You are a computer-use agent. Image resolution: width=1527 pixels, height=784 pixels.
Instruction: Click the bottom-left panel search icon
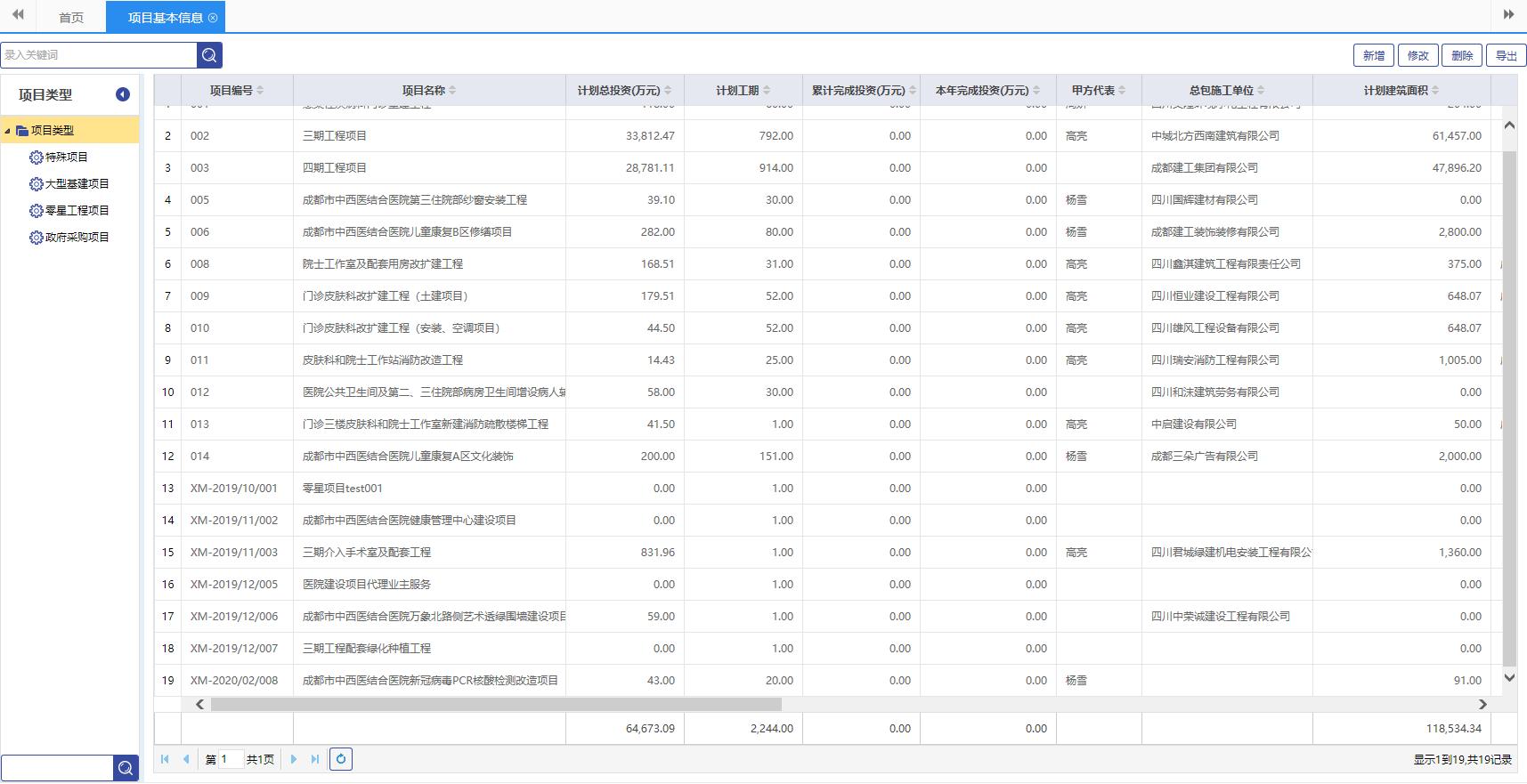coord(126,768)
